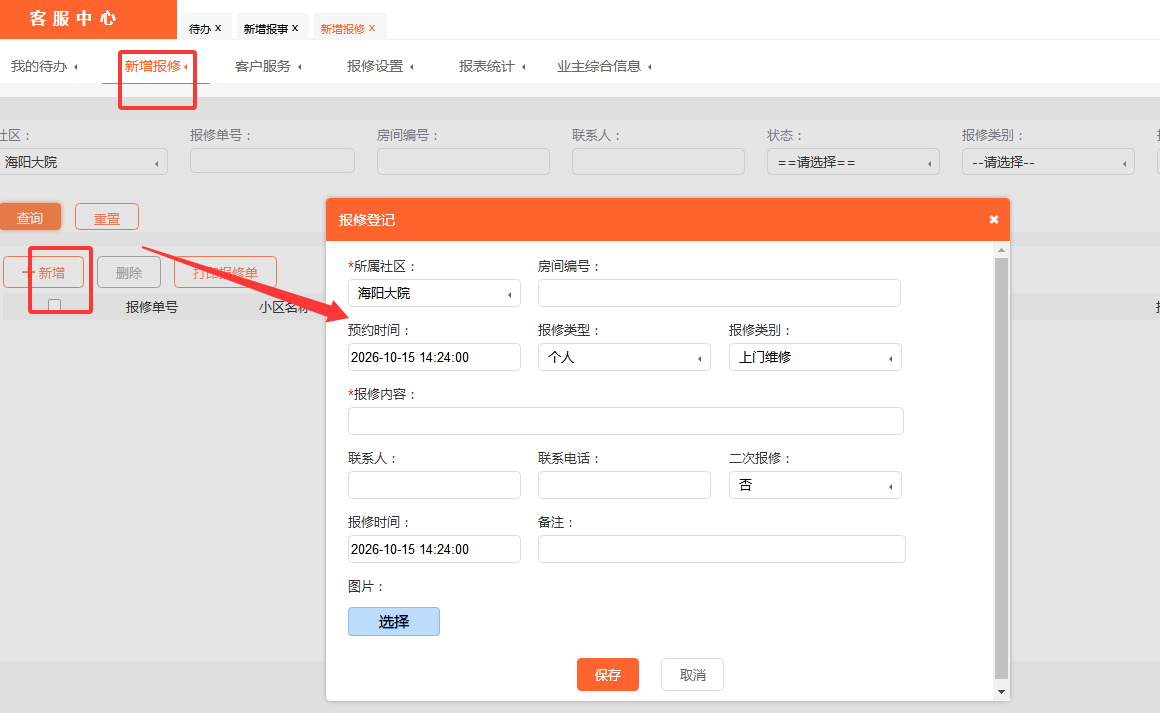1160x713 pixels.
Task: Focus the 报修时间 date field
Action: coord(434,549)
